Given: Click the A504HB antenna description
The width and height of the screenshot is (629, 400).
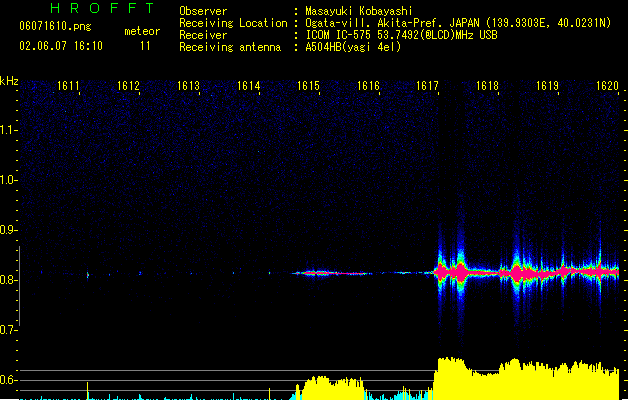Looking at the screenshot, I should pos(353,47).
